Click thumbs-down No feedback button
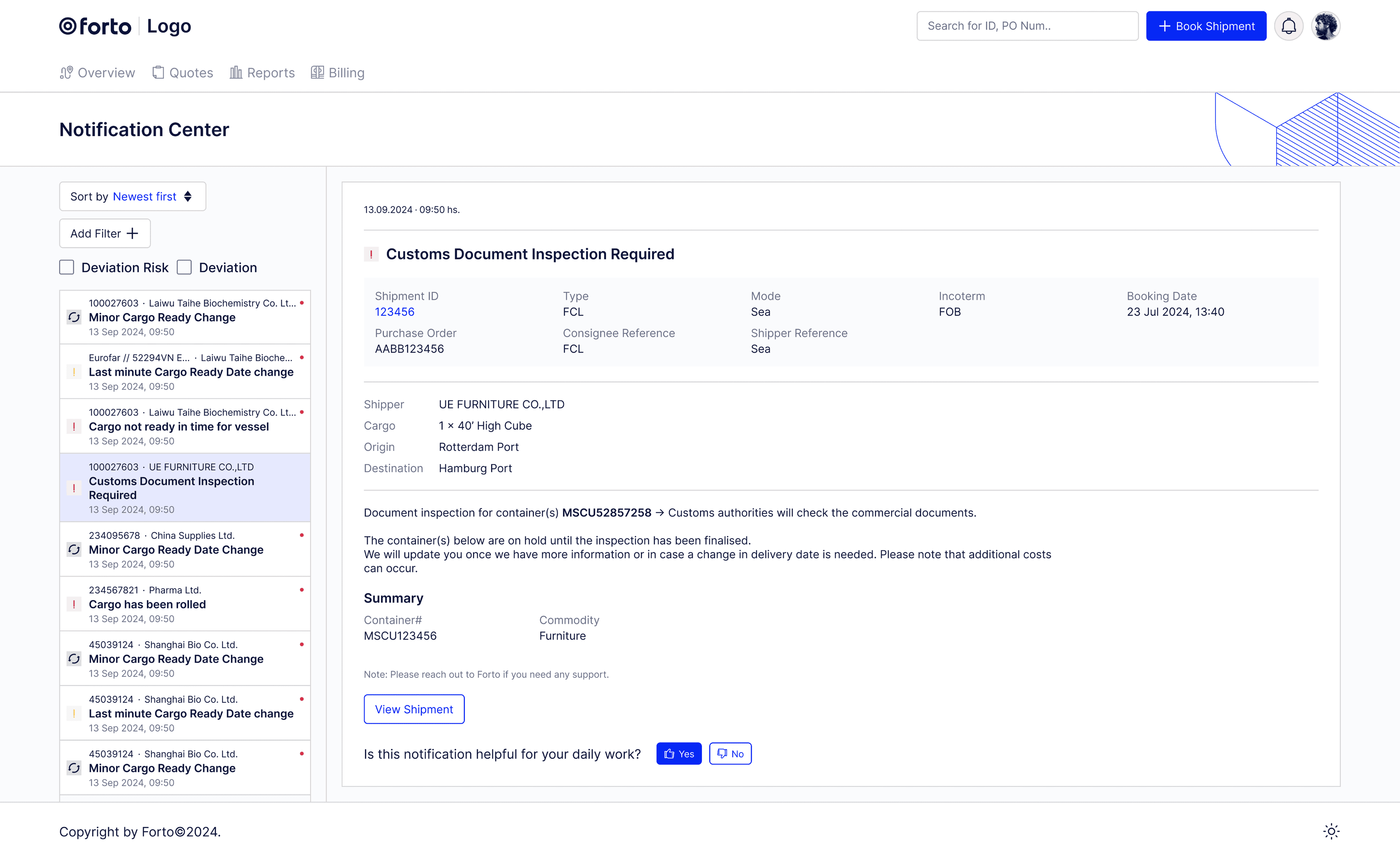This screenshot has width=1400, height=861. pyautogui.click(x=730, y=753)
